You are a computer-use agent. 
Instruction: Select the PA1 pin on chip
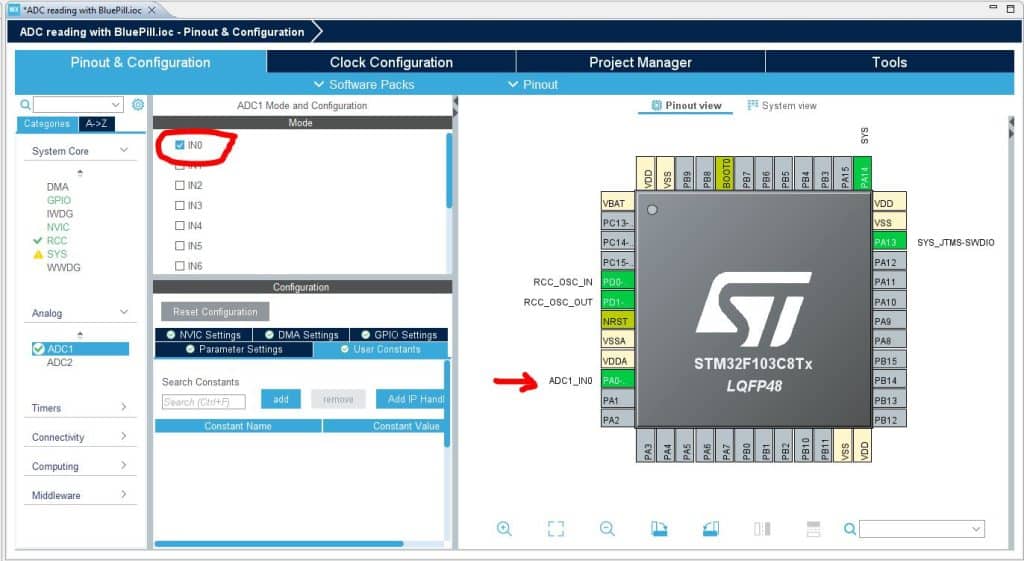pos(617,400)
